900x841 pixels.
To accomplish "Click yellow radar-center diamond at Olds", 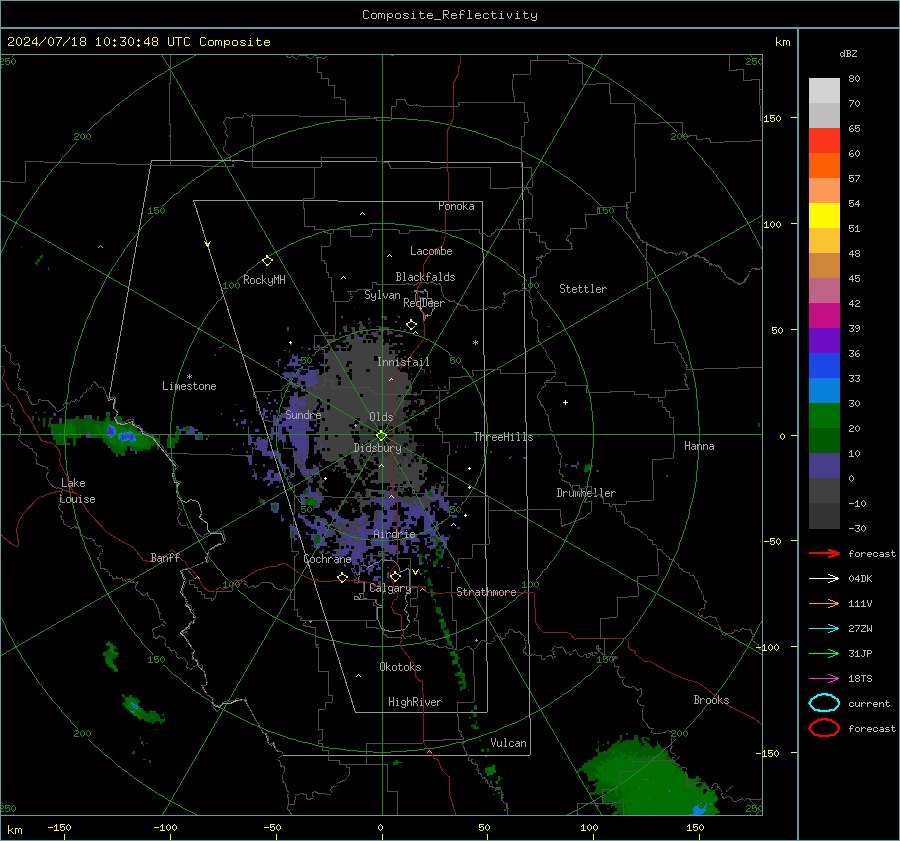I will click(381, 435).
